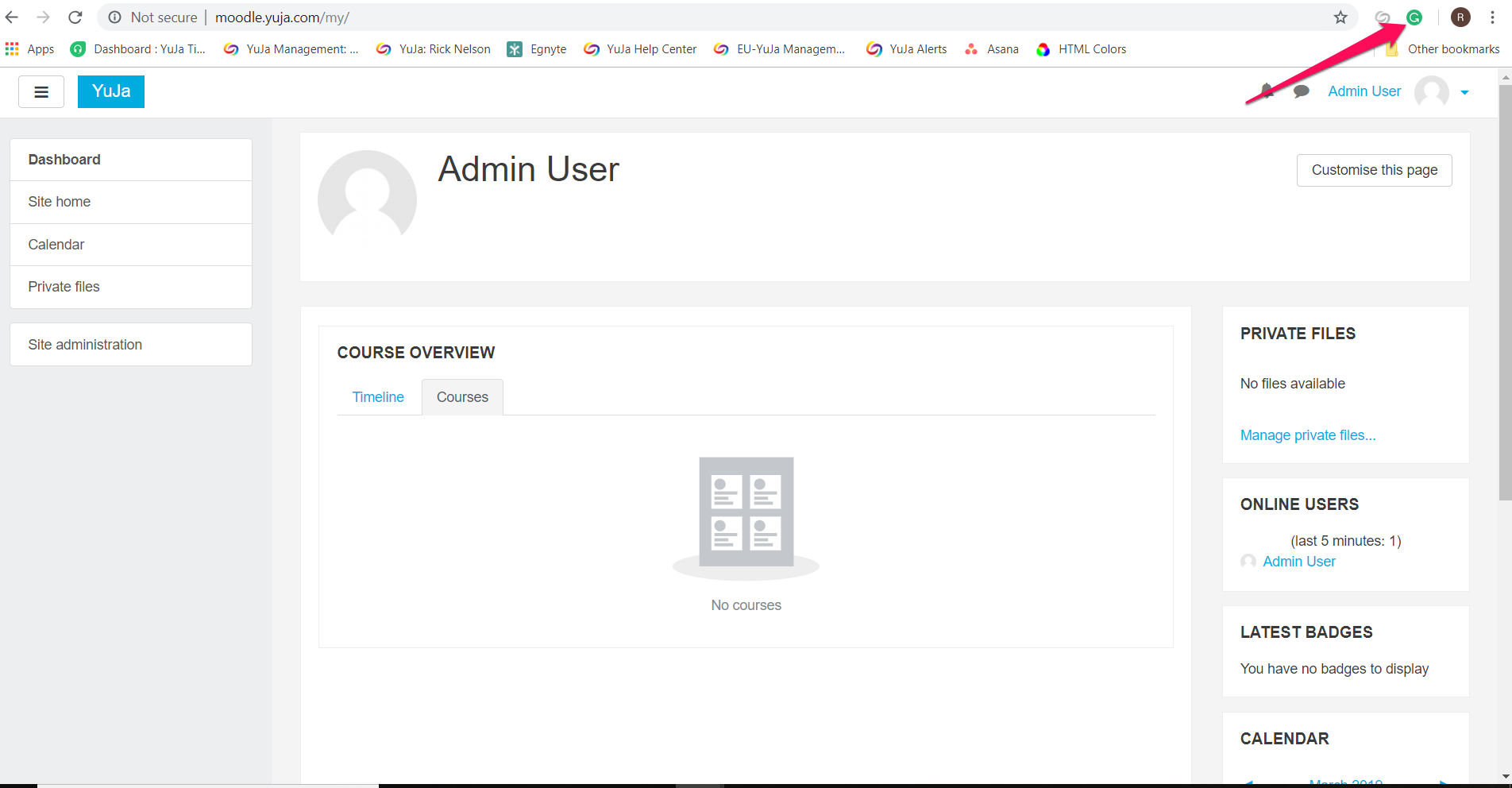Open the YuJa Management bookmark
The width and height of the screenshot is (1512, 788).
pos(291,49)
